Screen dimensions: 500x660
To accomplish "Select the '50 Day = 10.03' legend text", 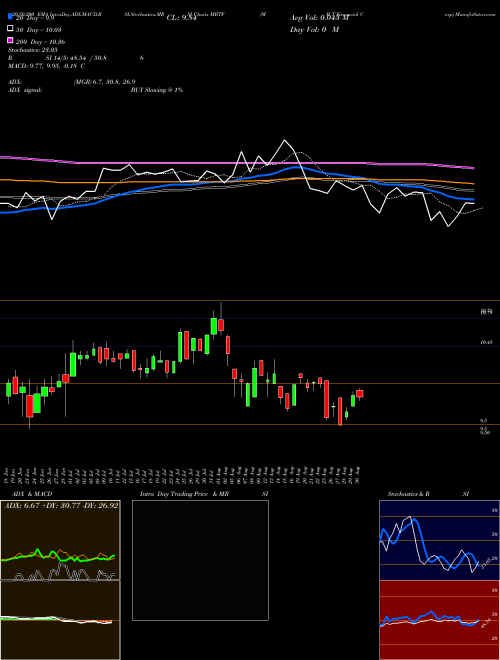I will click(x=38, y=29).
